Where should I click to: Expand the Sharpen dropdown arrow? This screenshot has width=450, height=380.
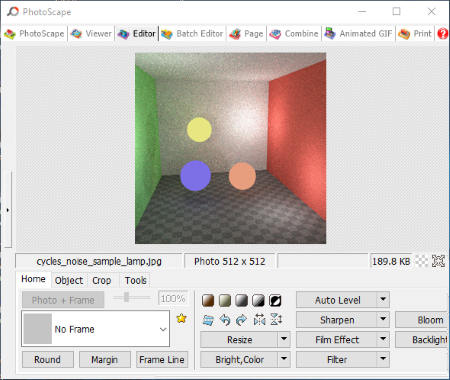point(383,320)
